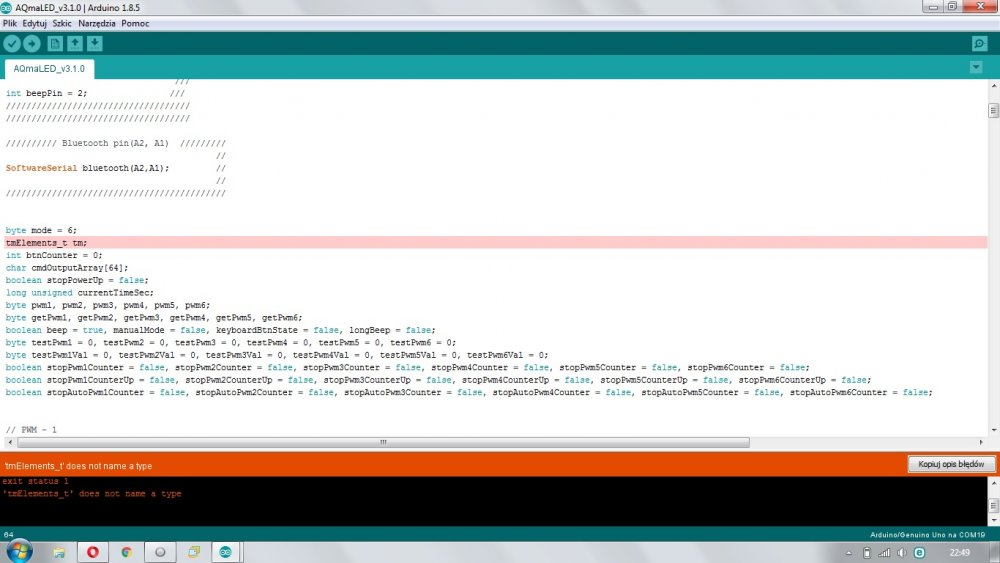Screen dimensions: 1000x563
Task: Open Opera browser from the taskbar
Action: tap(92, 552)
